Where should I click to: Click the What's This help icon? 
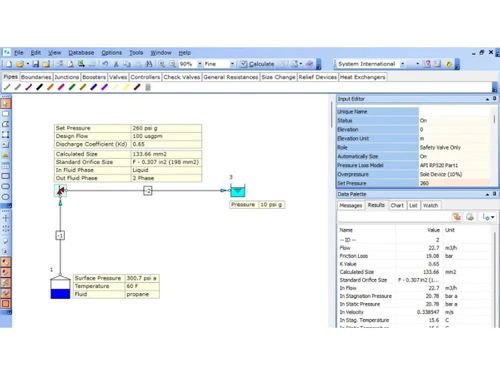[427, 64]
